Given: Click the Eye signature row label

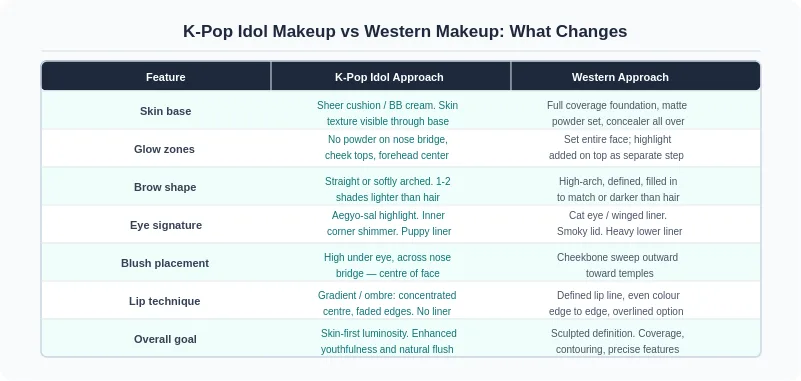Looking at the screenshot, I should tap(166, 225).
